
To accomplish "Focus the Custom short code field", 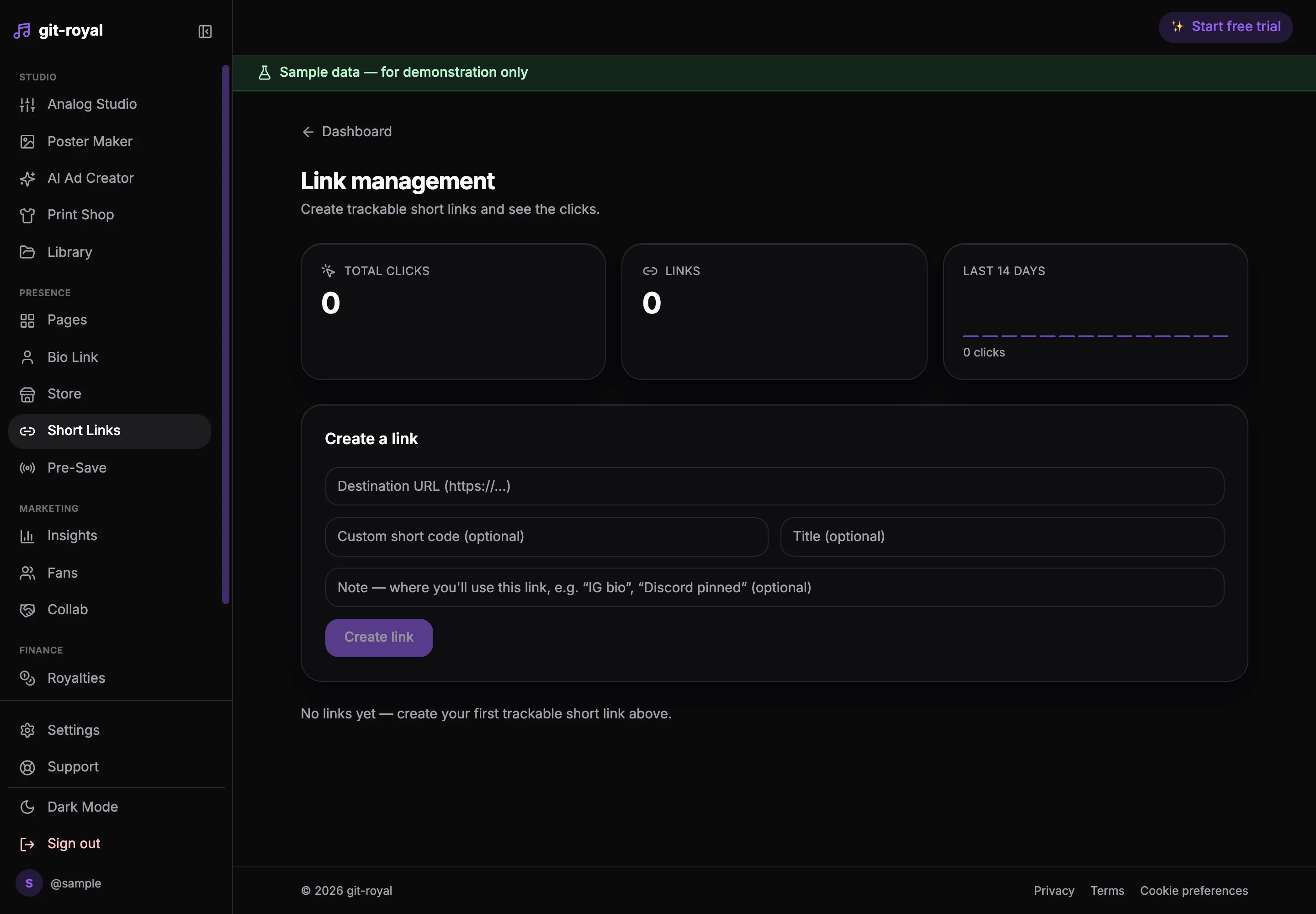I will 547,537.
